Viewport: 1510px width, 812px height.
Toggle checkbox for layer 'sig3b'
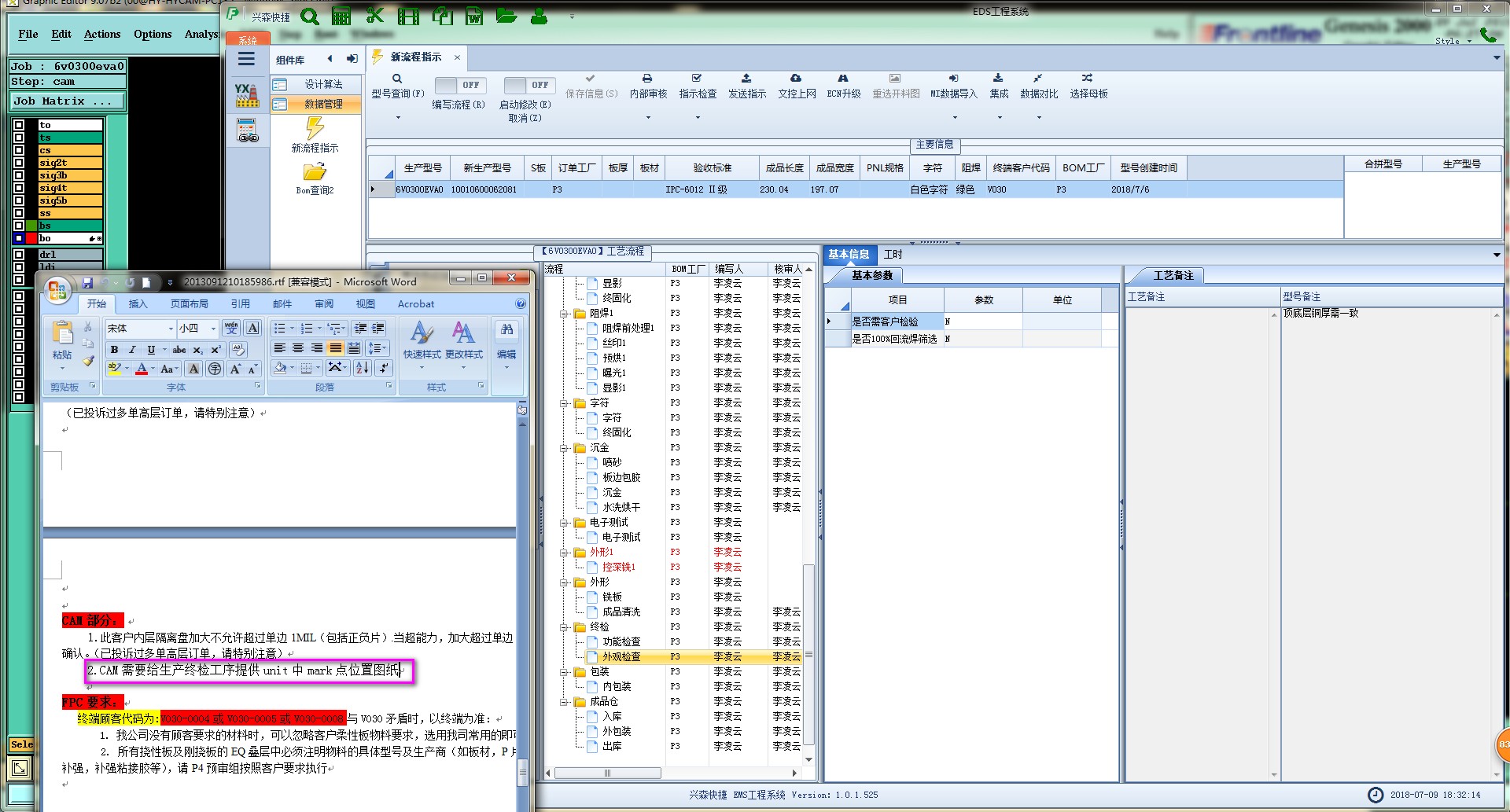coord(19,175)
